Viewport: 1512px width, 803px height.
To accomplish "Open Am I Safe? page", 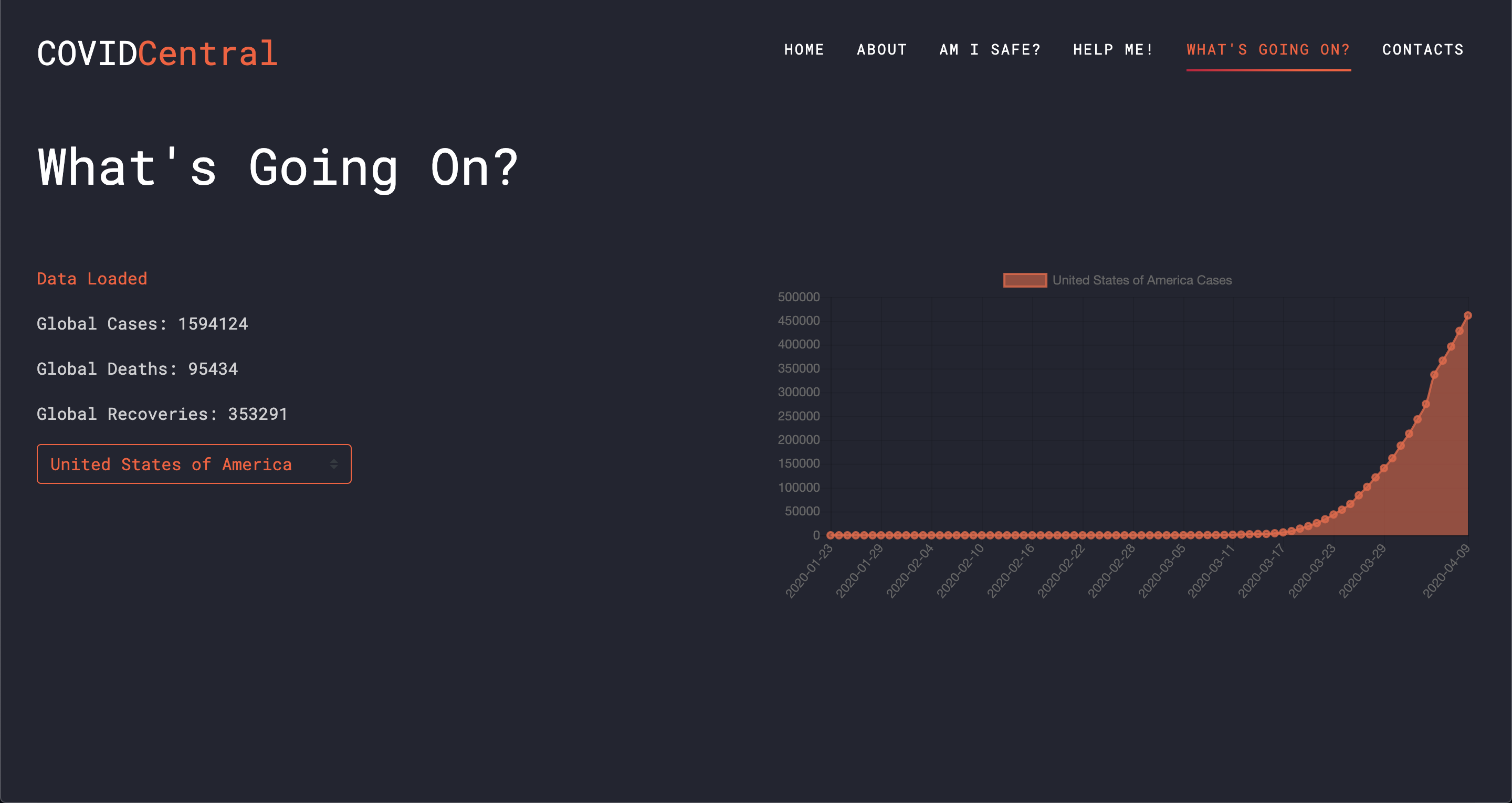I will tap(990, 50).
